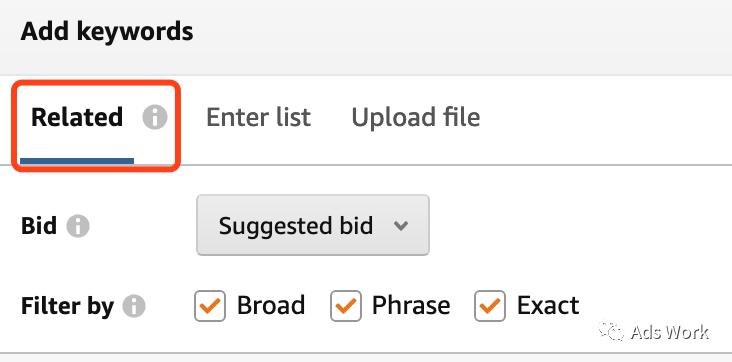Open the Suggested bid dropdown
732x362 pixels.
[313, 225]
